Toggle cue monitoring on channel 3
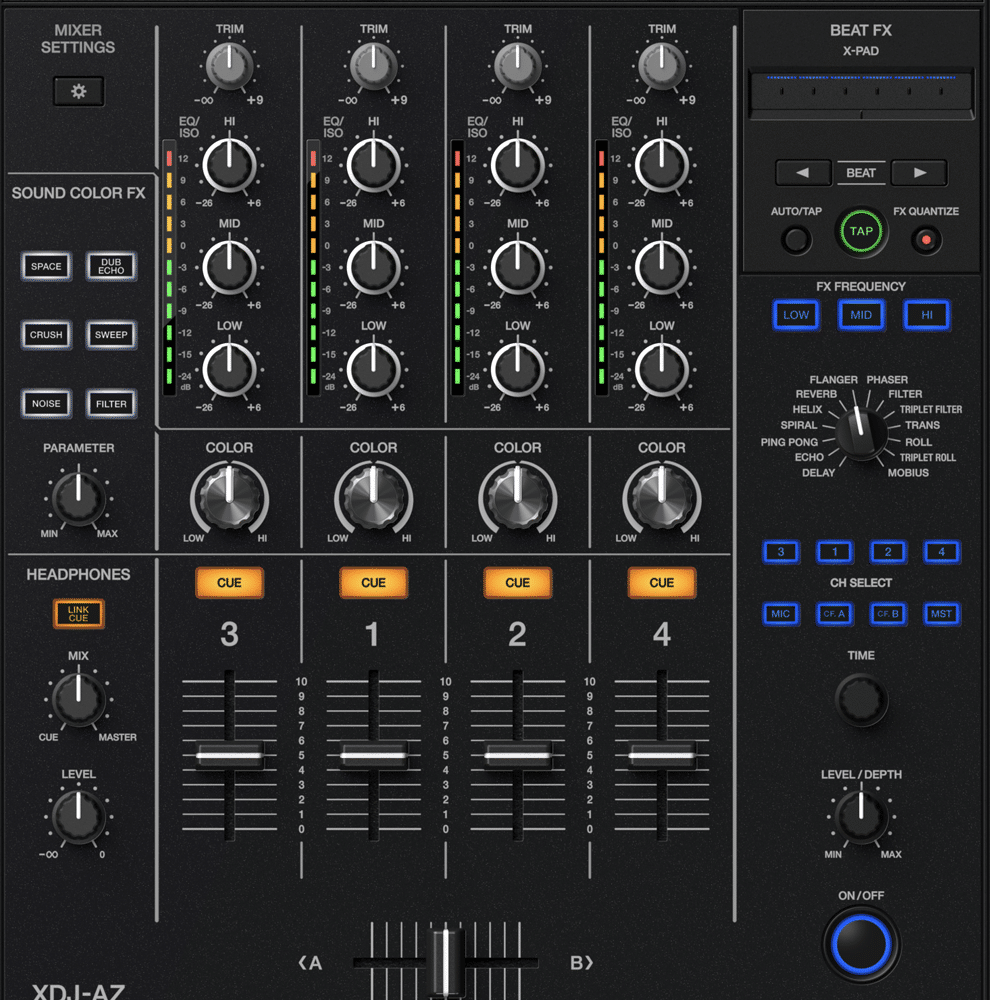990x1000 pixels. pyautogui.click(x=229, y=581)
